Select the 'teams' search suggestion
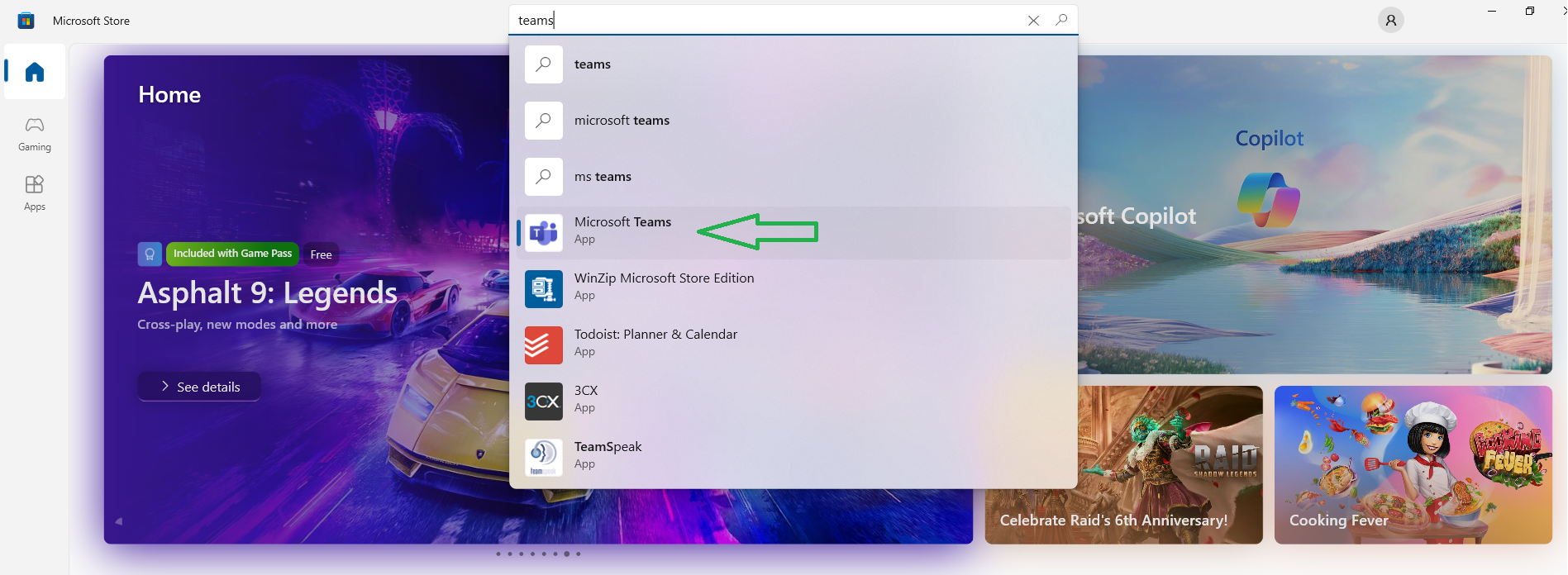This screenshot has height=575, width=1568. point(794,64)
